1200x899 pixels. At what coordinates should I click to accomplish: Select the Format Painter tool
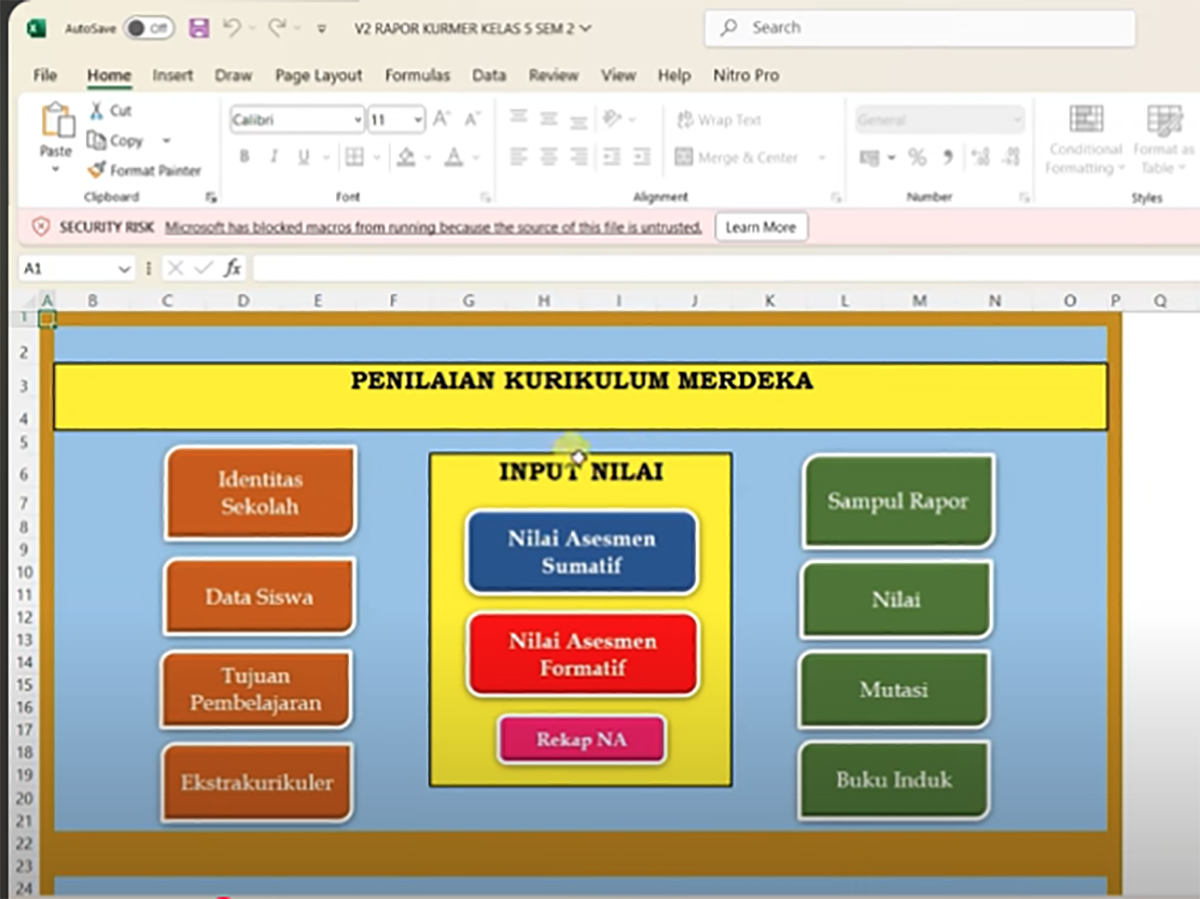(144, 170)
